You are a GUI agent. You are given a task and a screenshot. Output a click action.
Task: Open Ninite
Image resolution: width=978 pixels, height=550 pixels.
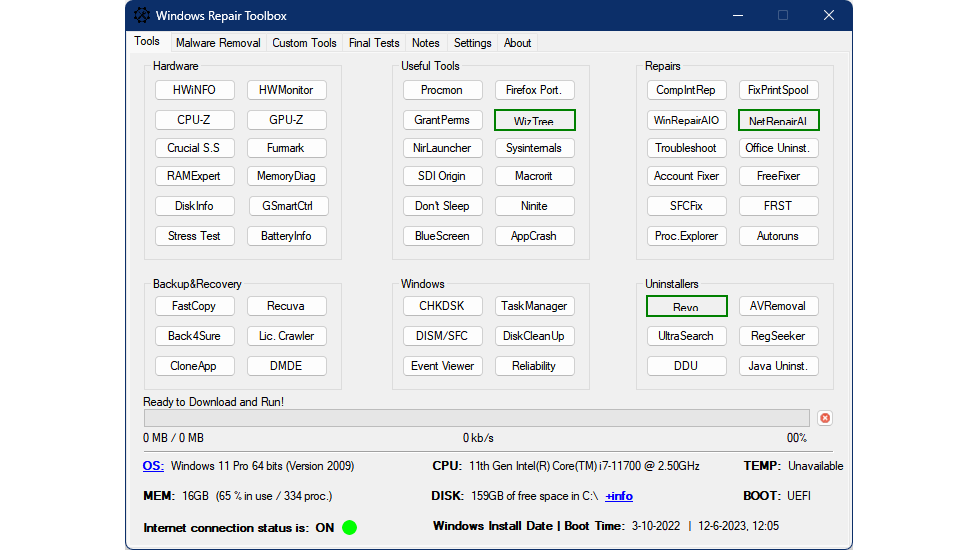click(535, 206)
